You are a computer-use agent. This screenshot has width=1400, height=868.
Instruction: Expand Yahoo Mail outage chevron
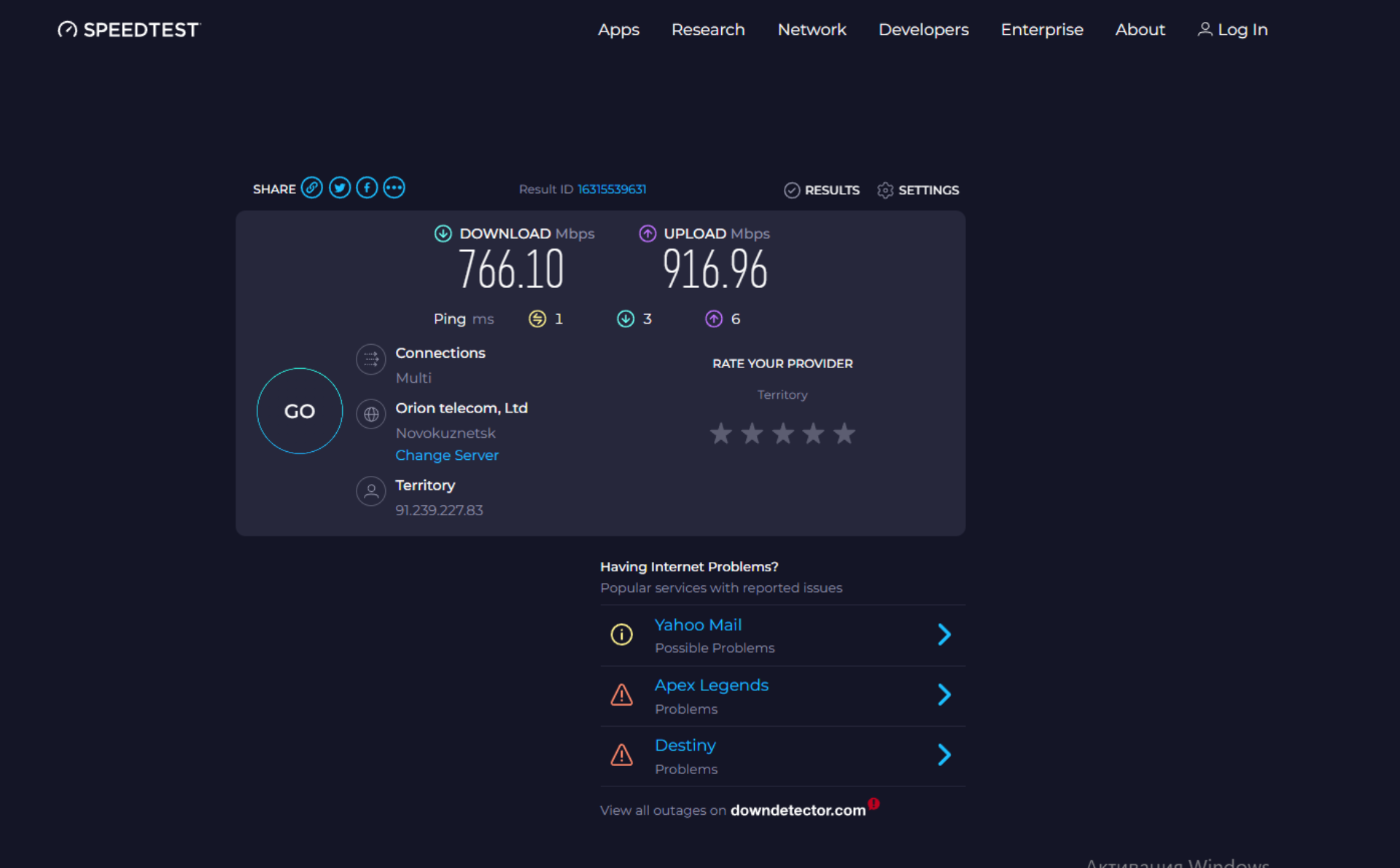[944, 635]
